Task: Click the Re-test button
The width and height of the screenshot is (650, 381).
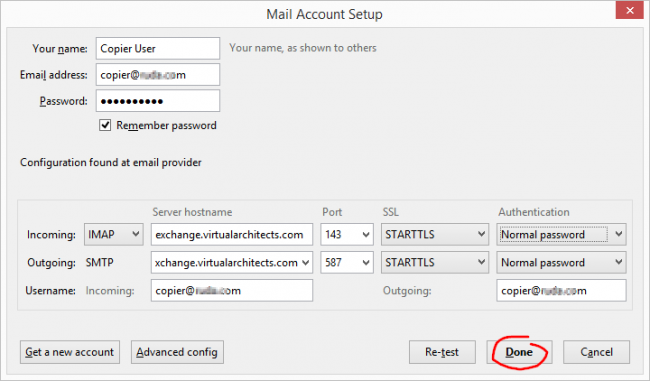Action: click(442, 352)
